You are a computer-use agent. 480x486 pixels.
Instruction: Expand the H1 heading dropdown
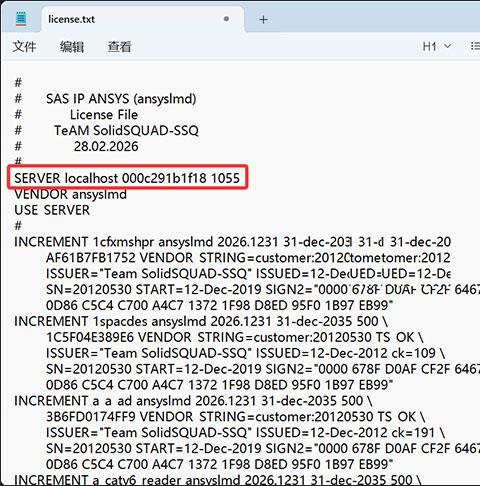click(436, 46)
